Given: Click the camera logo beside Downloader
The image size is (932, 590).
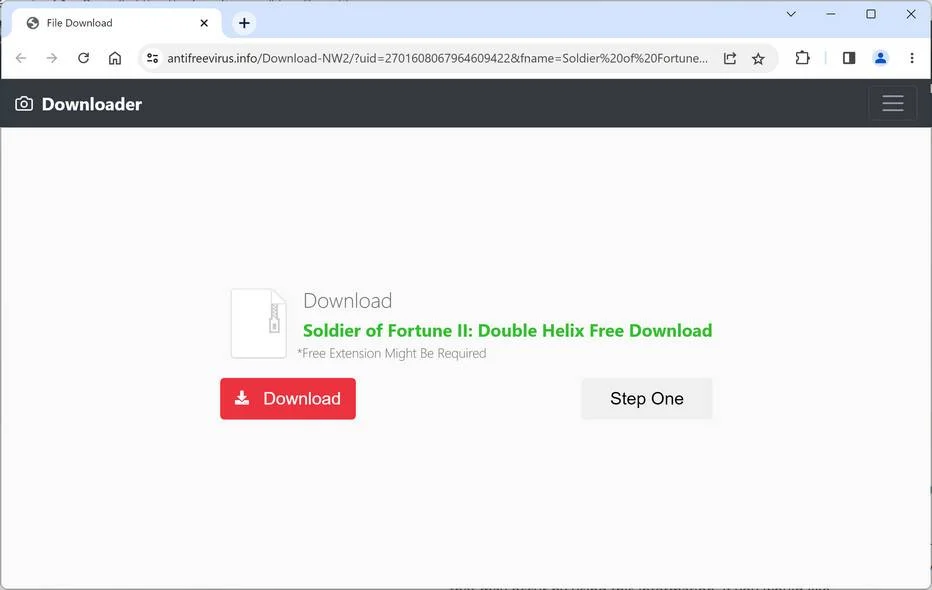Looking at the screenshot, I should pos(24,104).
